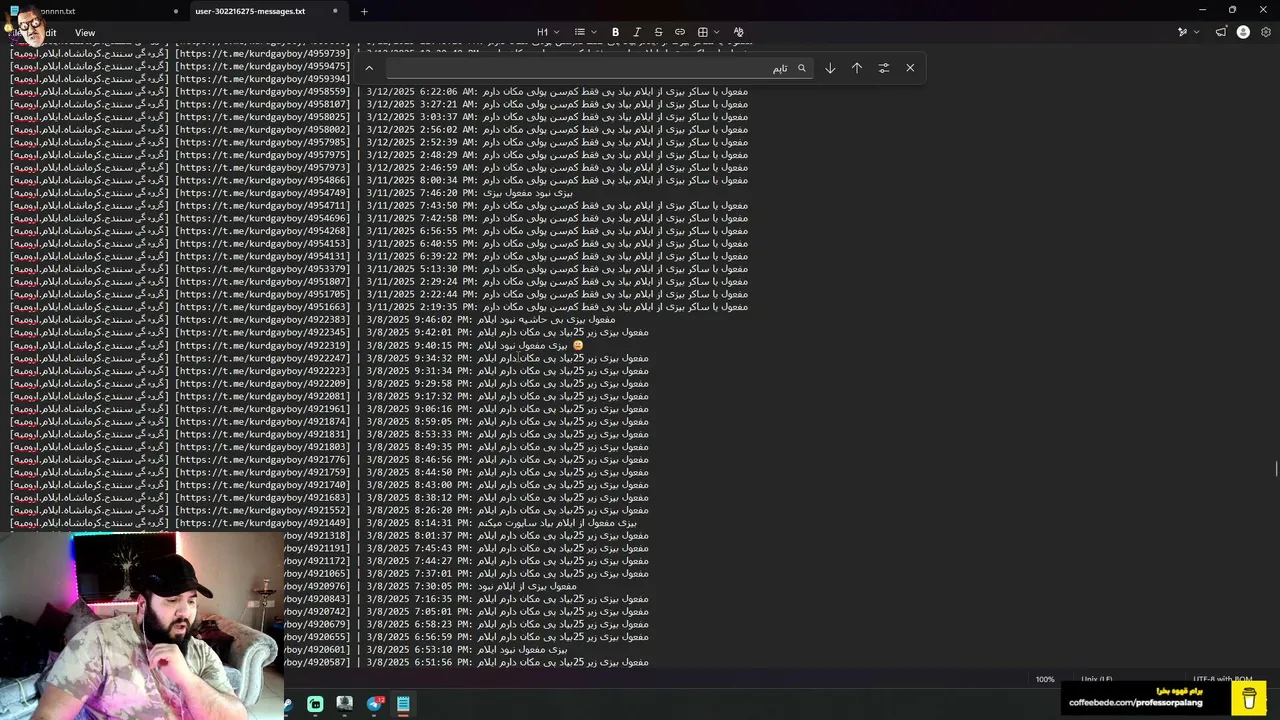Viewport: 1280px width, 720px height.
Task: Open Notepad settings gear
Action: pos(1265,32)
